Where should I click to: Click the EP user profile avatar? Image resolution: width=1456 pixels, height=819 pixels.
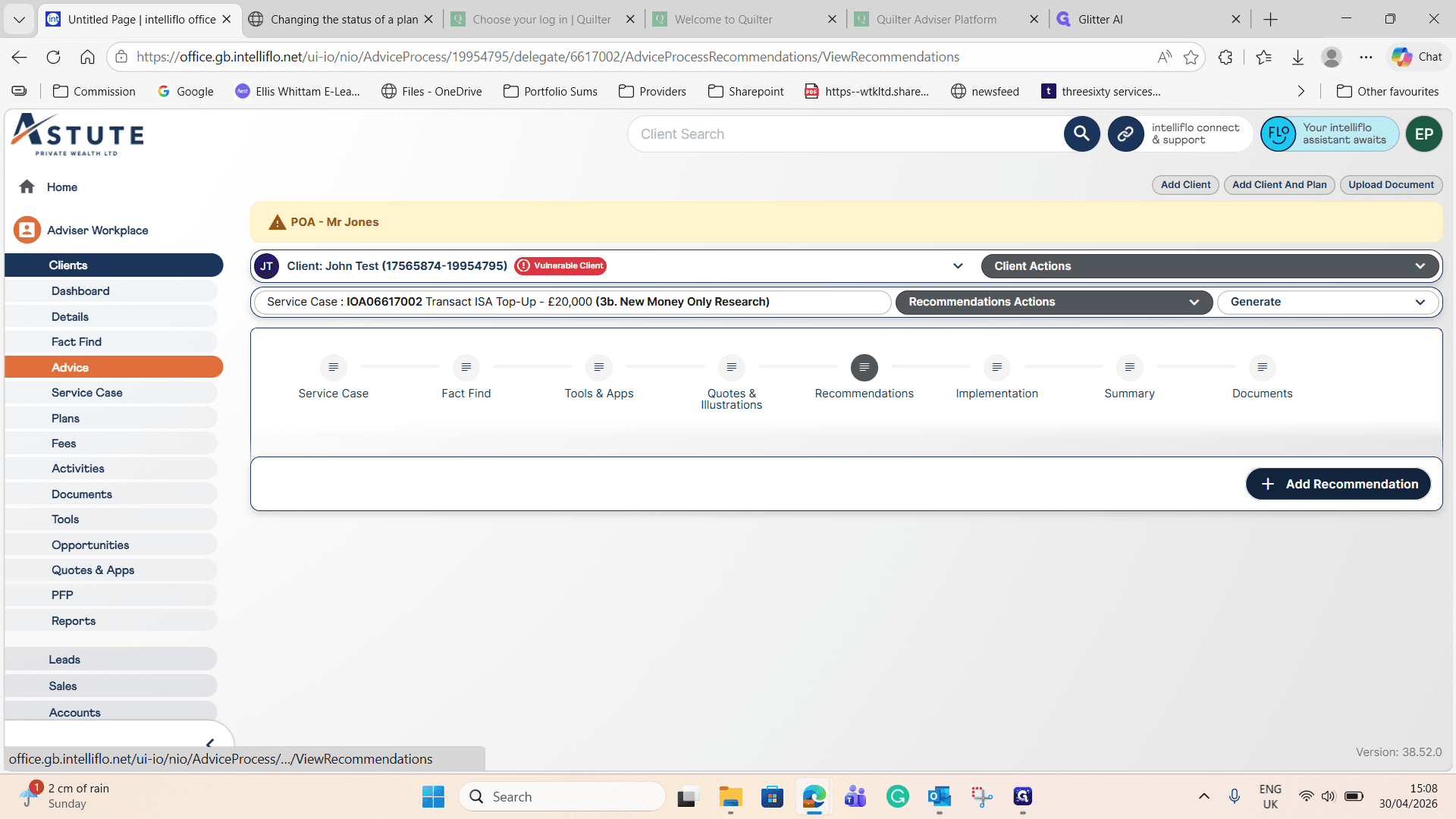1423,134
